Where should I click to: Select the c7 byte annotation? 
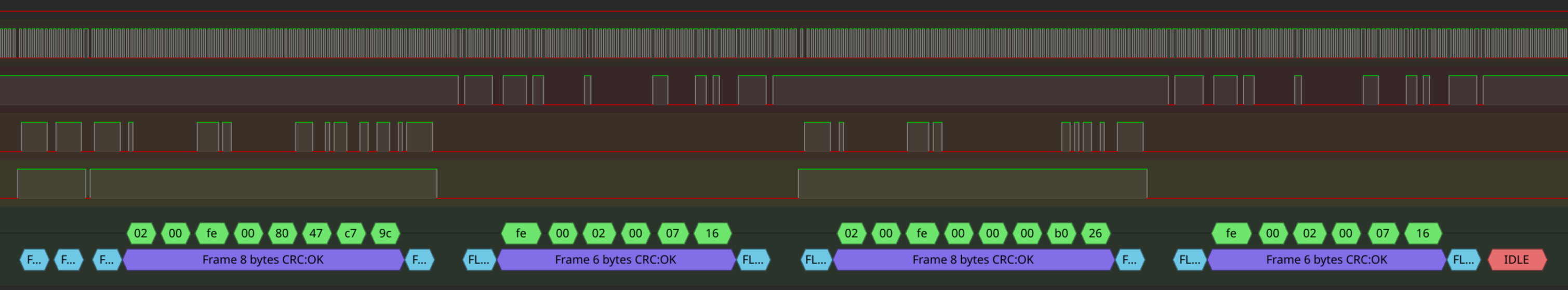tap(351, 233)
